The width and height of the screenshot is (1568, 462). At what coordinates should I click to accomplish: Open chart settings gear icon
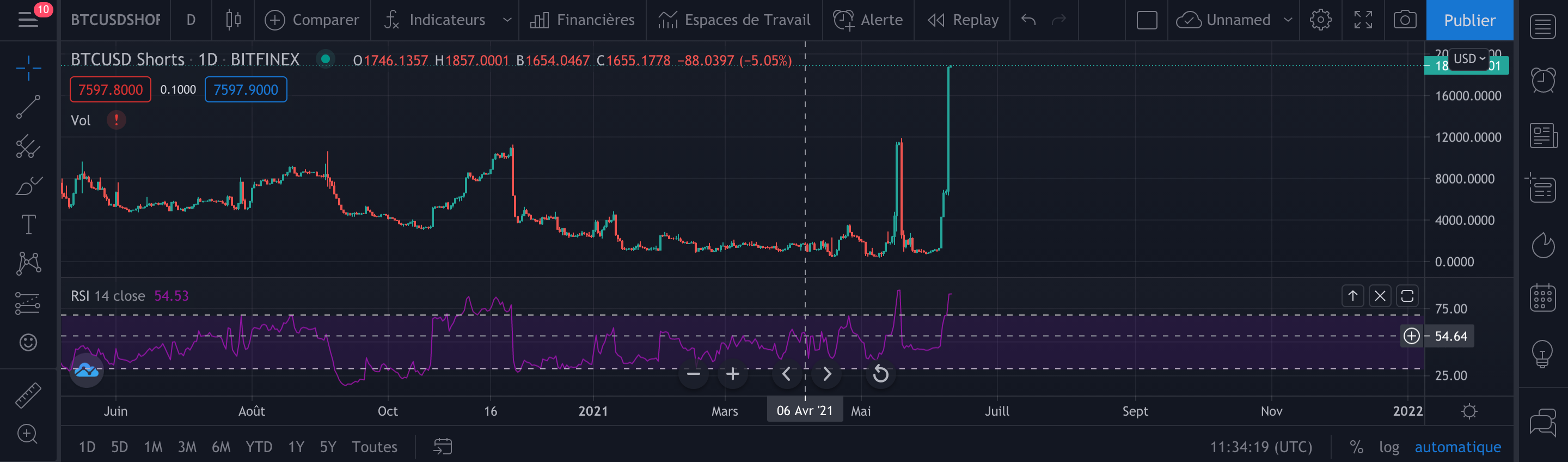(x=1320, y=20)
